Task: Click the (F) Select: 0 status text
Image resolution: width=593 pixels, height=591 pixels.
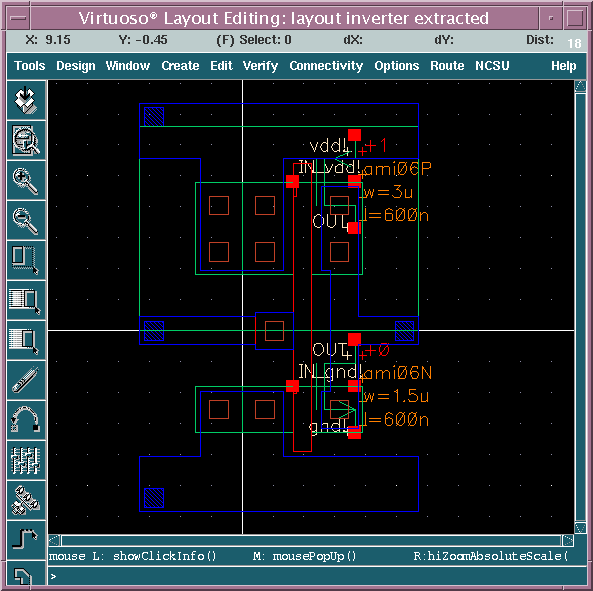Action: click(x=254, y=40)
